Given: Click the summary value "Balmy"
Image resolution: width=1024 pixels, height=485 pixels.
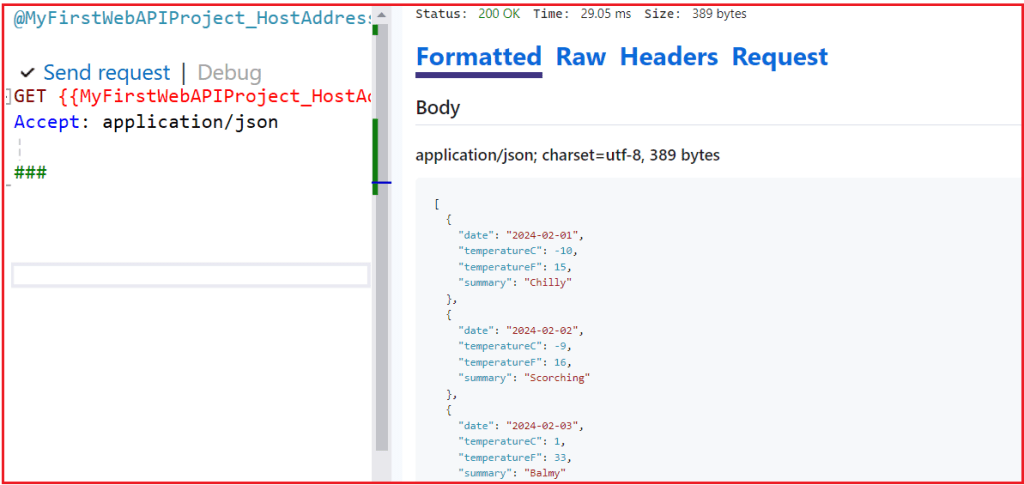Looking at the screenshot, I should [546, 473].
